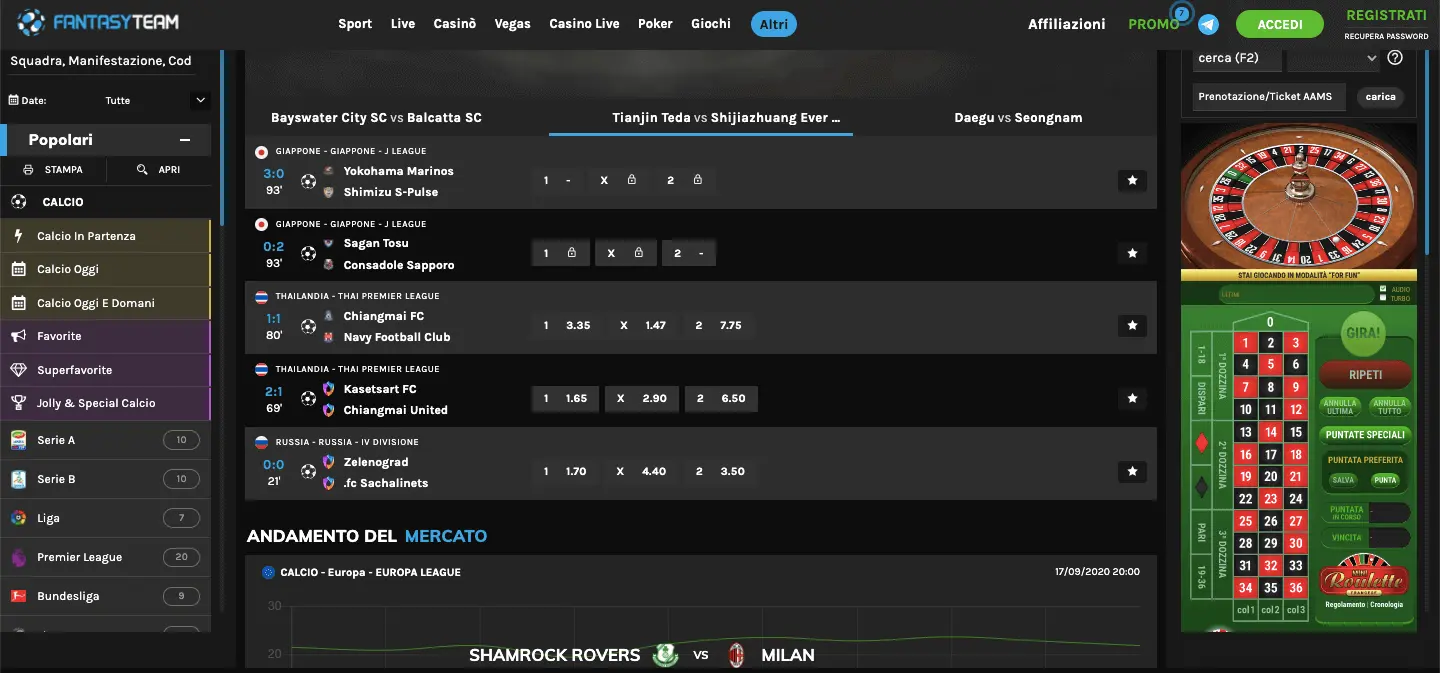1440x673 pixels.
Task: Open the Poker menu
Action: (655, 24)
